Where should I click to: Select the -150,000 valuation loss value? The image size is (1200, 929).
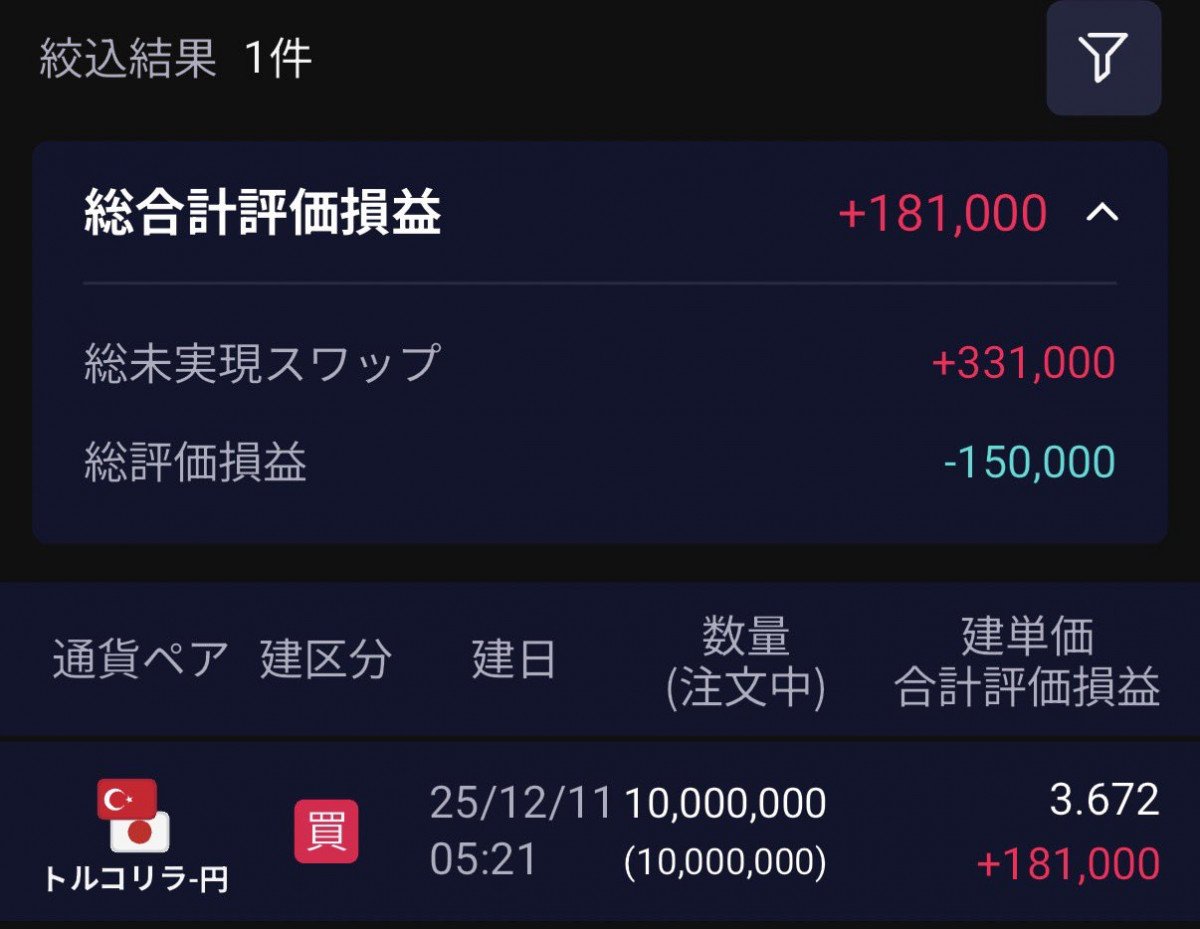(x=1029, y=462)
